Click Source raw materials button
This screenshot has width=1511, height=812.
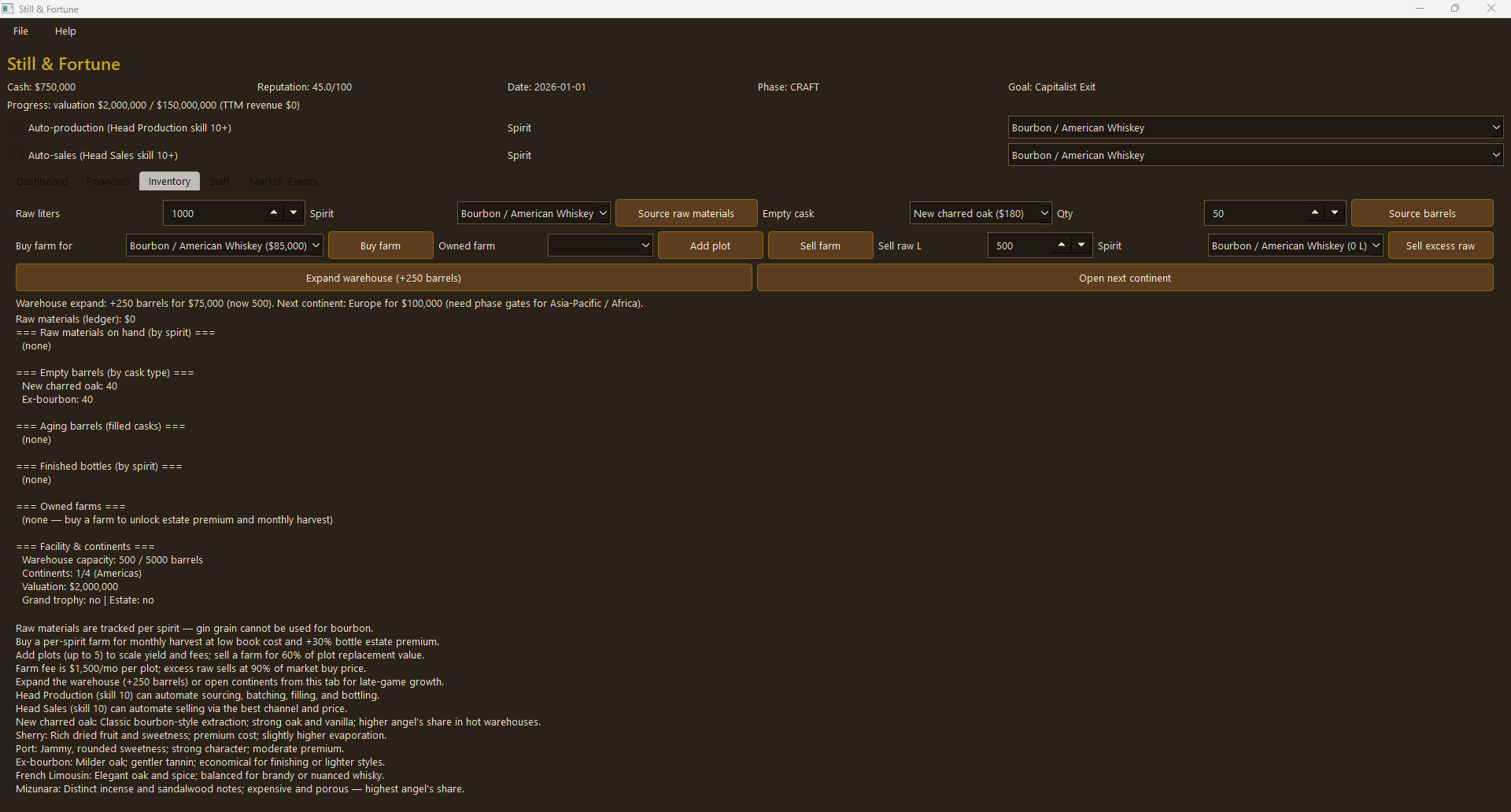pos(686,213)
